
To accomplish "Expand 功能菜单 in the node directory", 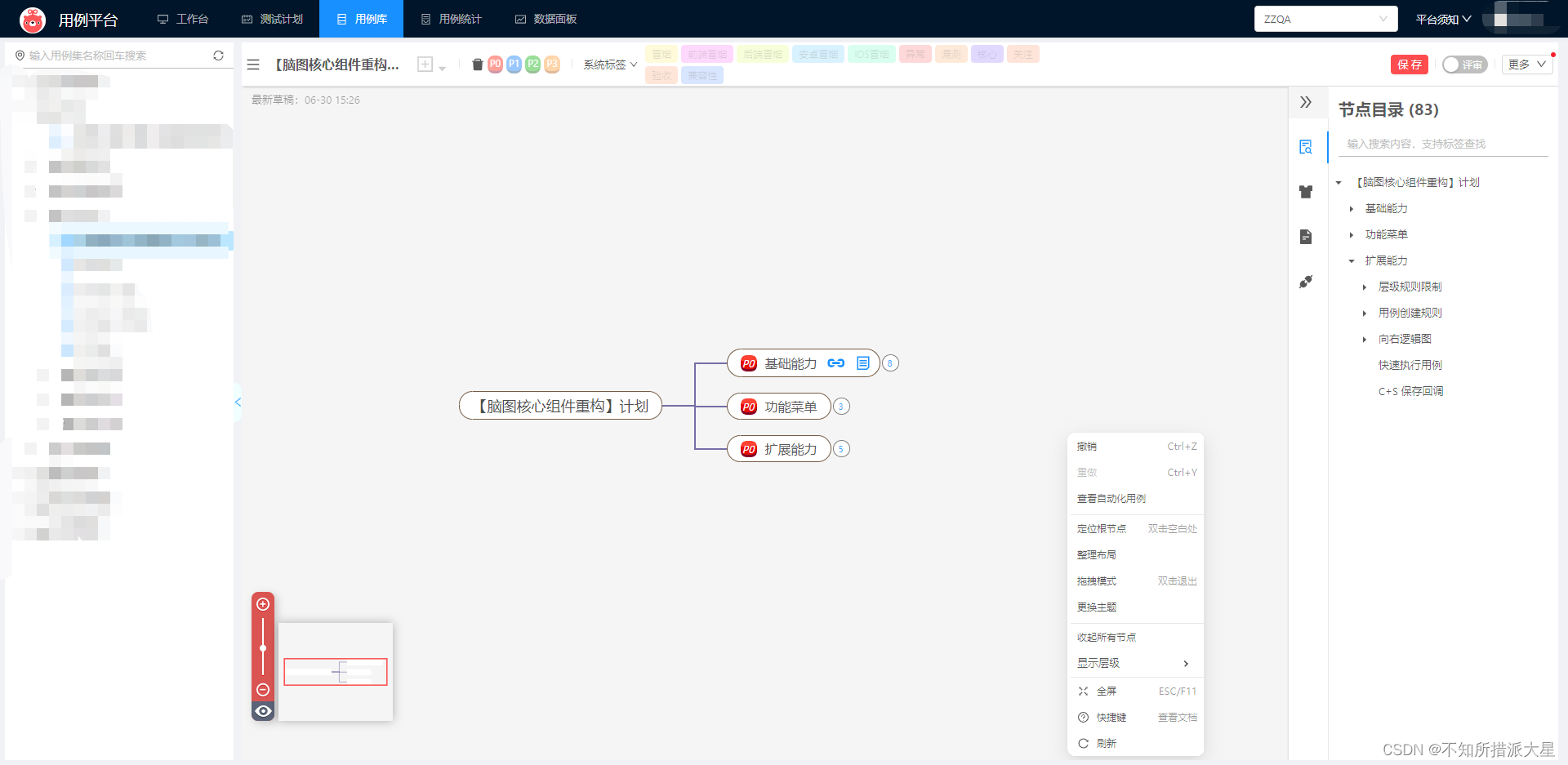I will pos(1352,235).
